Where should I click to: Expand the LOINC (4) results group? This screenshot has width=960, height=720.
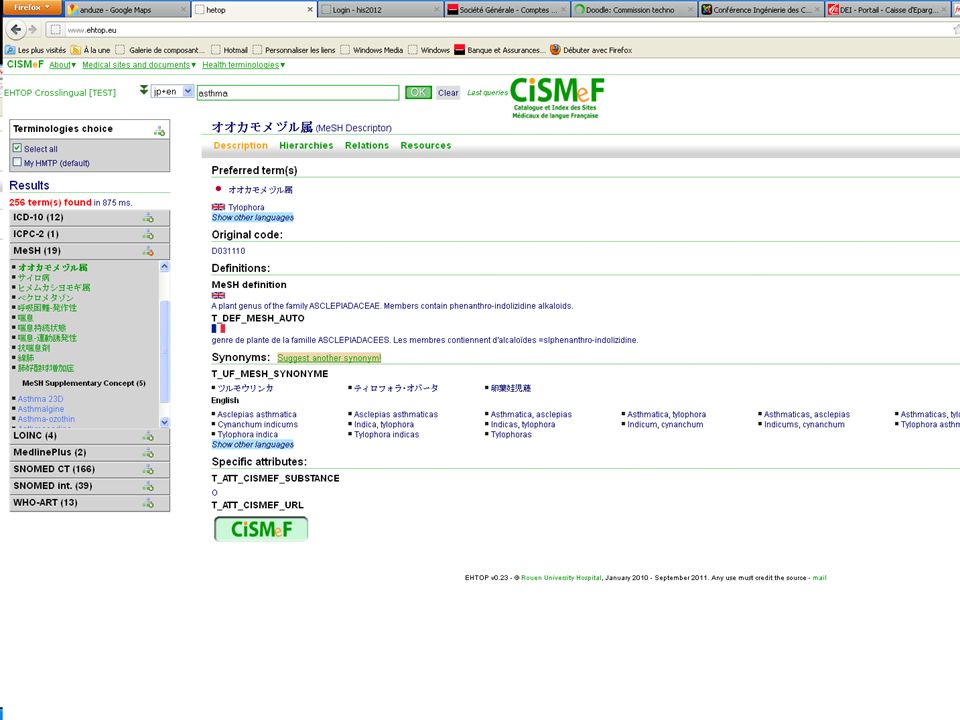[90, 435]
